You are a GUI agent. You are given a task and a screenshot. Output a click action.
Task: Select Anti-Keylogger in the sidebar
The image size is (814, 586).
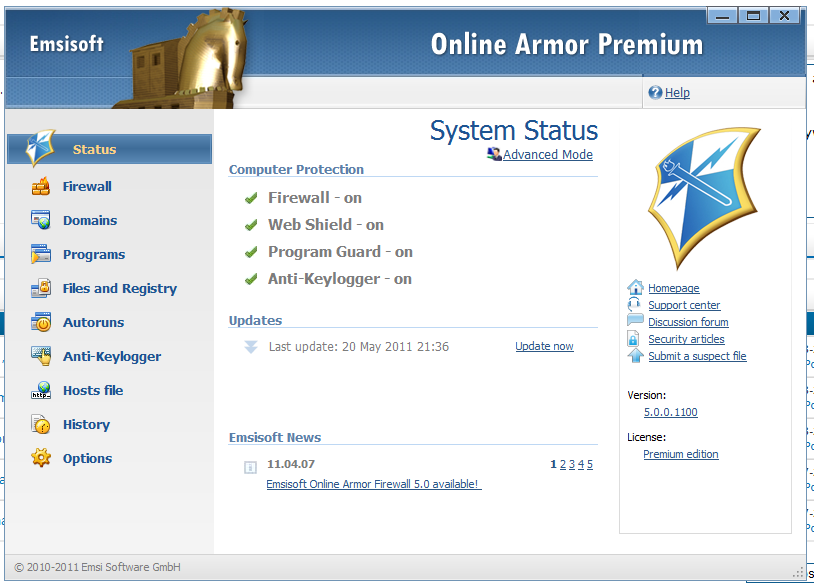pyautogui.click(x=112, y=357)
